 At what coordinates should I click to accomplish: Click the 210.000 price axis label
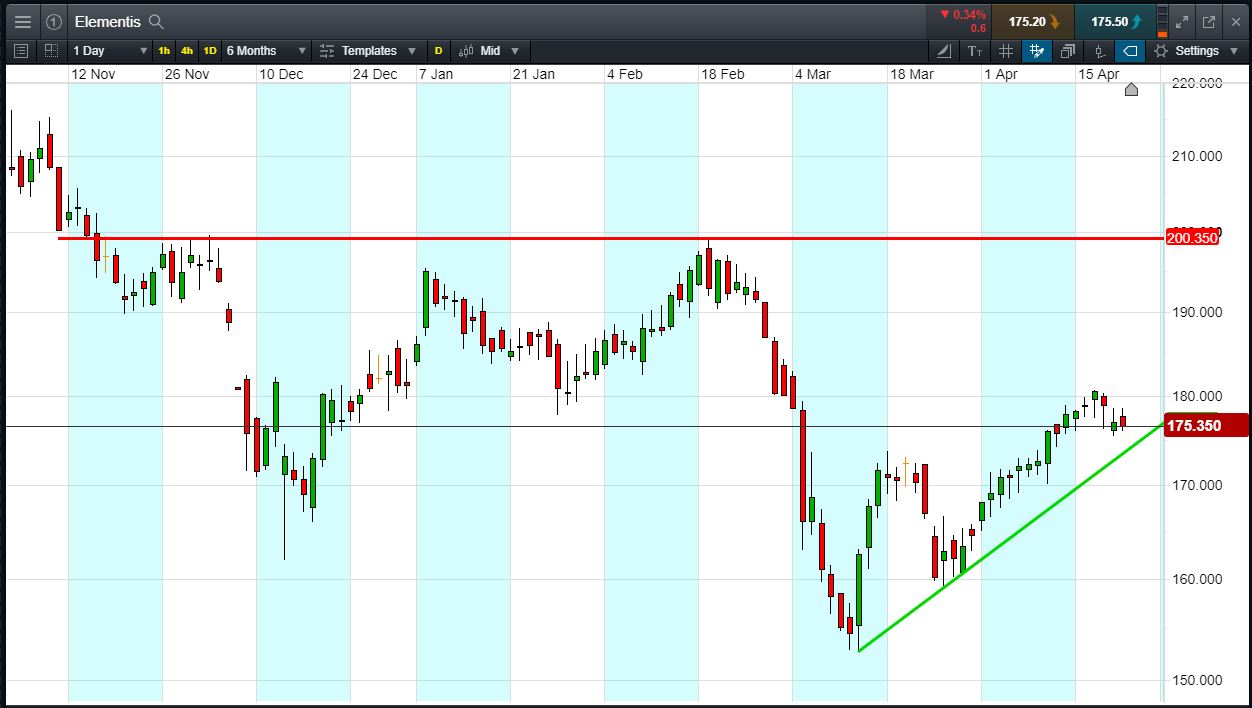(x=1196, y=156)
